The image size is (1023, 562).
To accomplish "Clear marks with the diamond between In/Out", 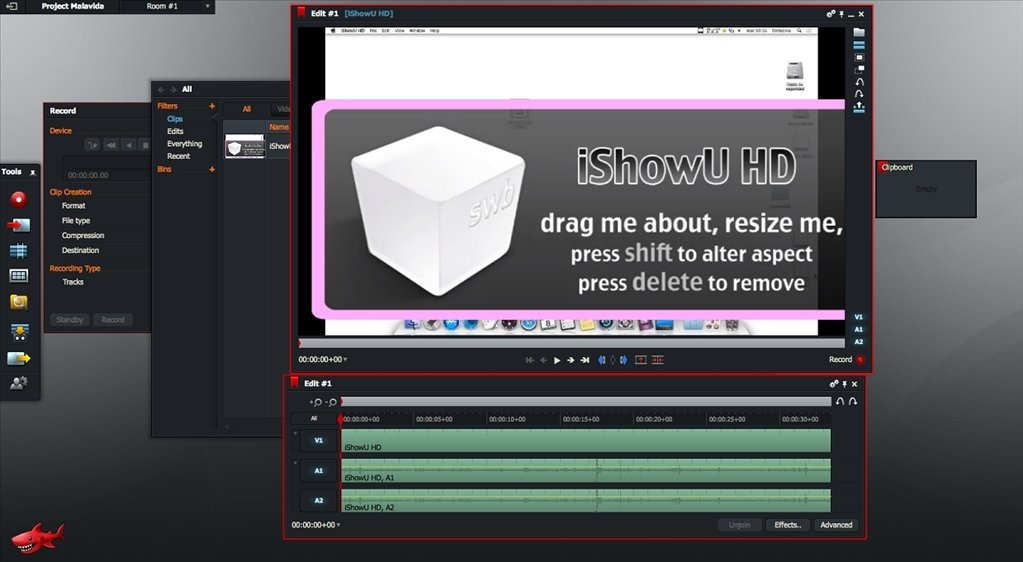I will pyautogui.click(x=613, y=360).
